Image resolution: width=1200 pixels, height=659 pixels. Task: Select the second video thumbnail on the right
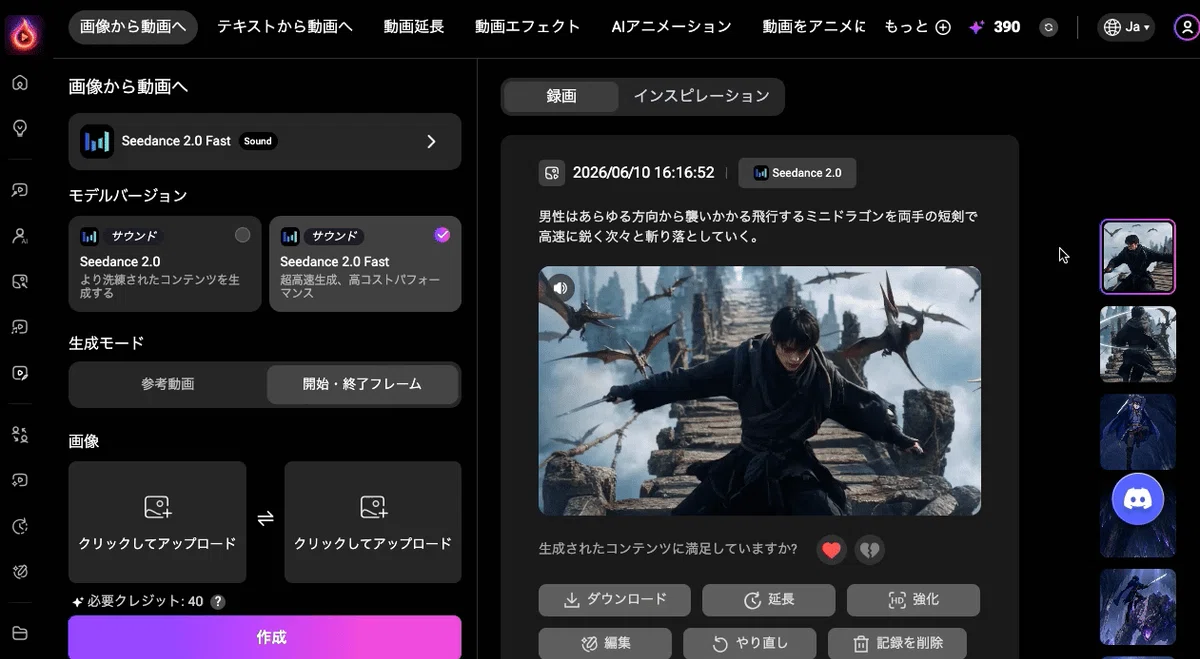point(1137,345)
